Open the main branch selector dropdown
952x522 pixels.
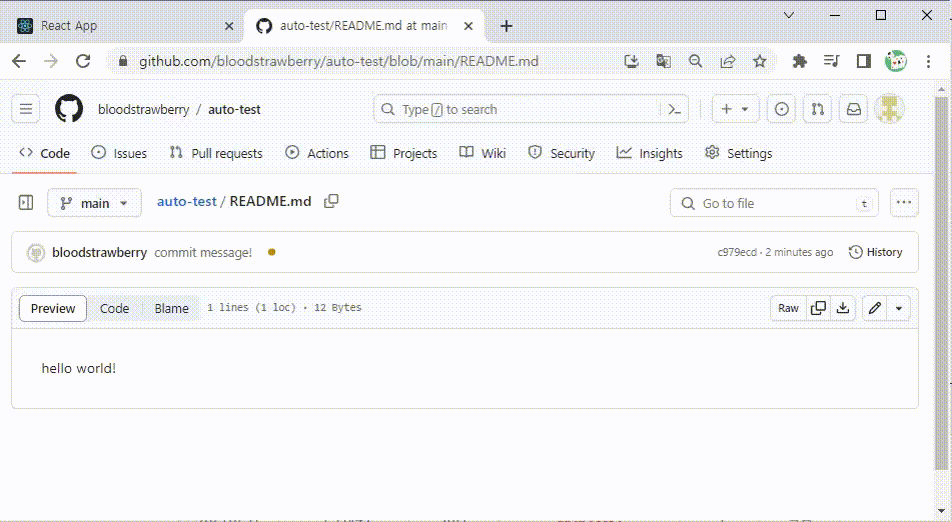click(x=95, y=203)
